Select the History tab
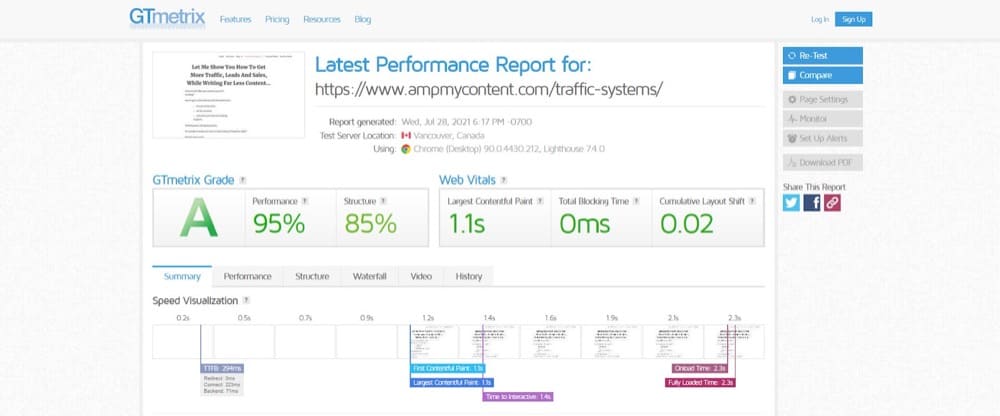 tap(468, 276)
